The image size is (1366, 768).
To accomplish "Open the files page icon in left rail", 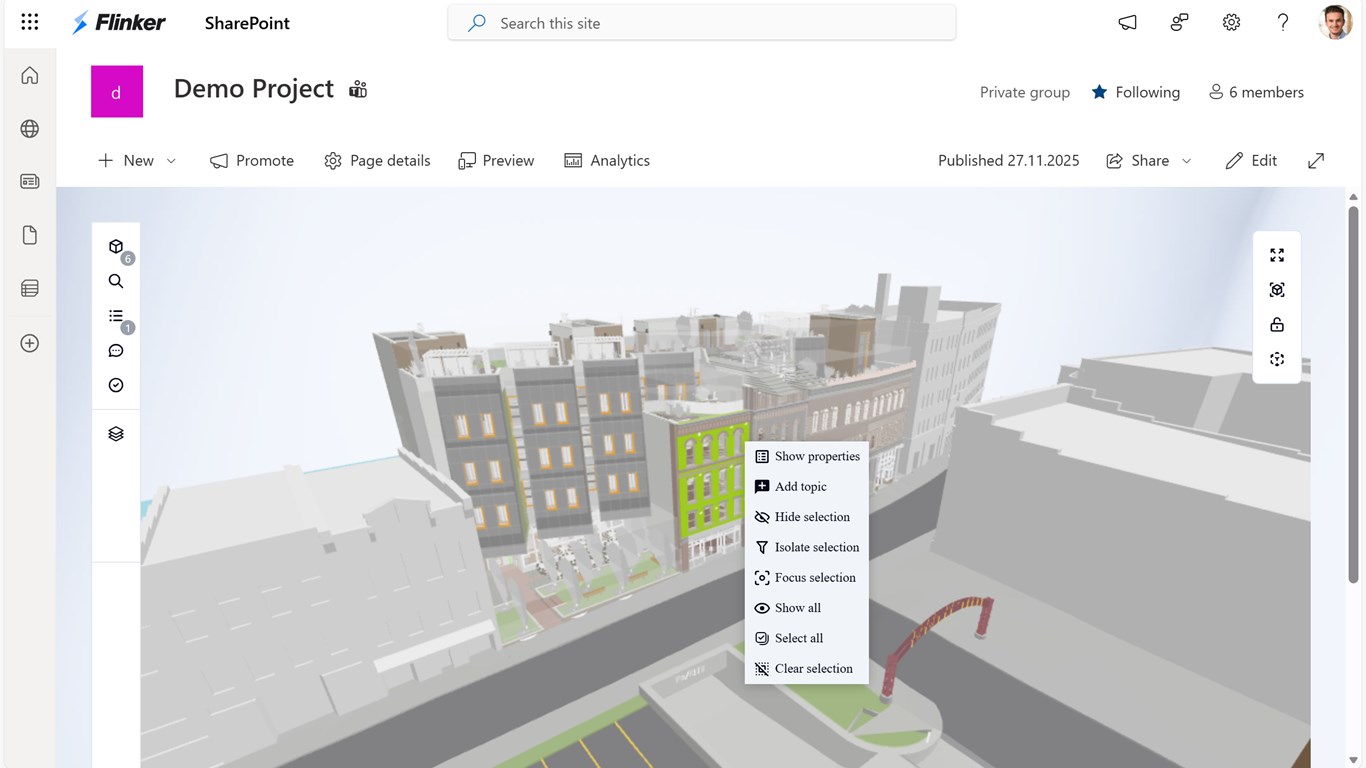I will 30,235.
